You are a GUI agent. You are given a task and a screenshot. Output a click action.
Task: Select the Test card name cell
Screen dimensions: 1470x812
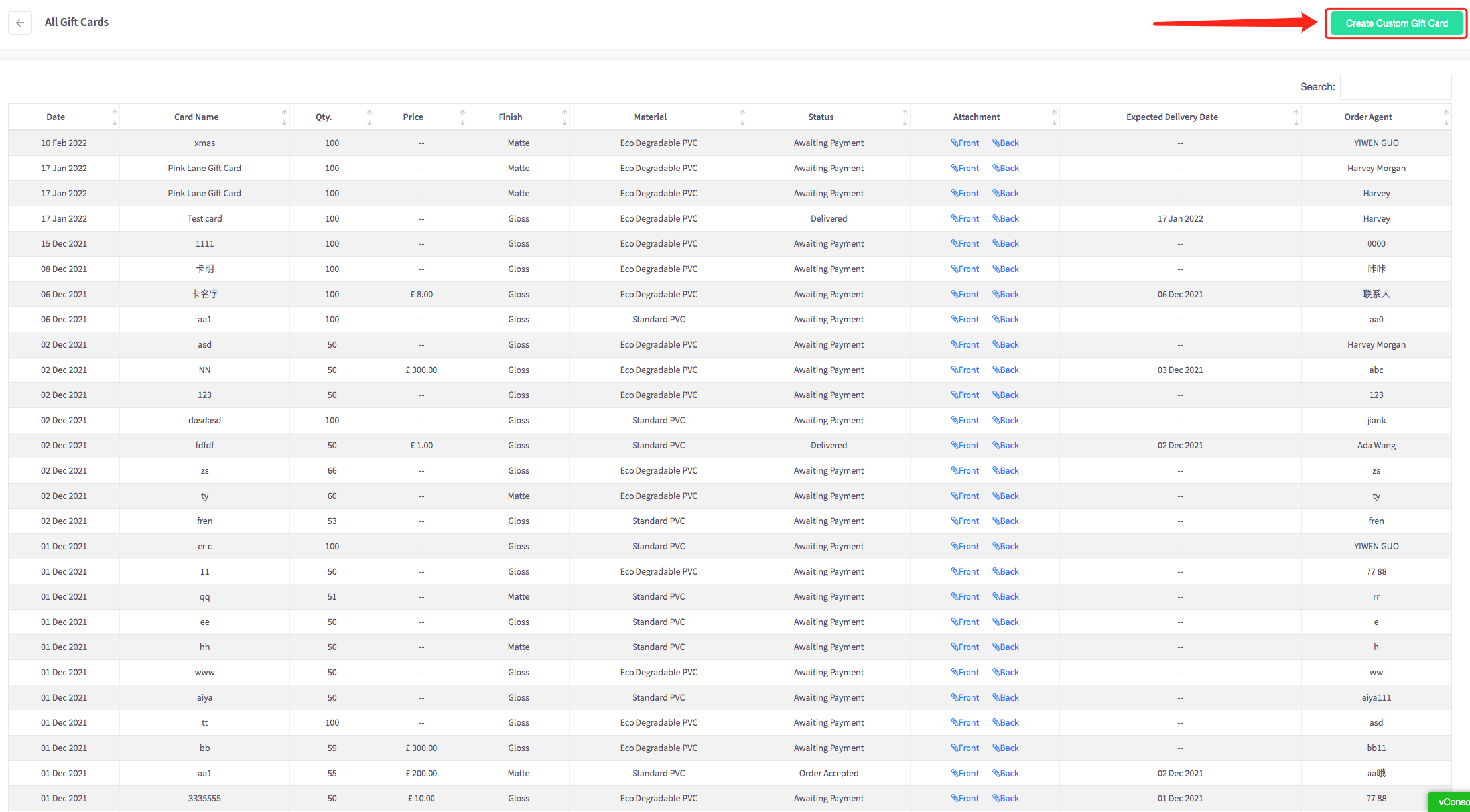pos(205,219)
